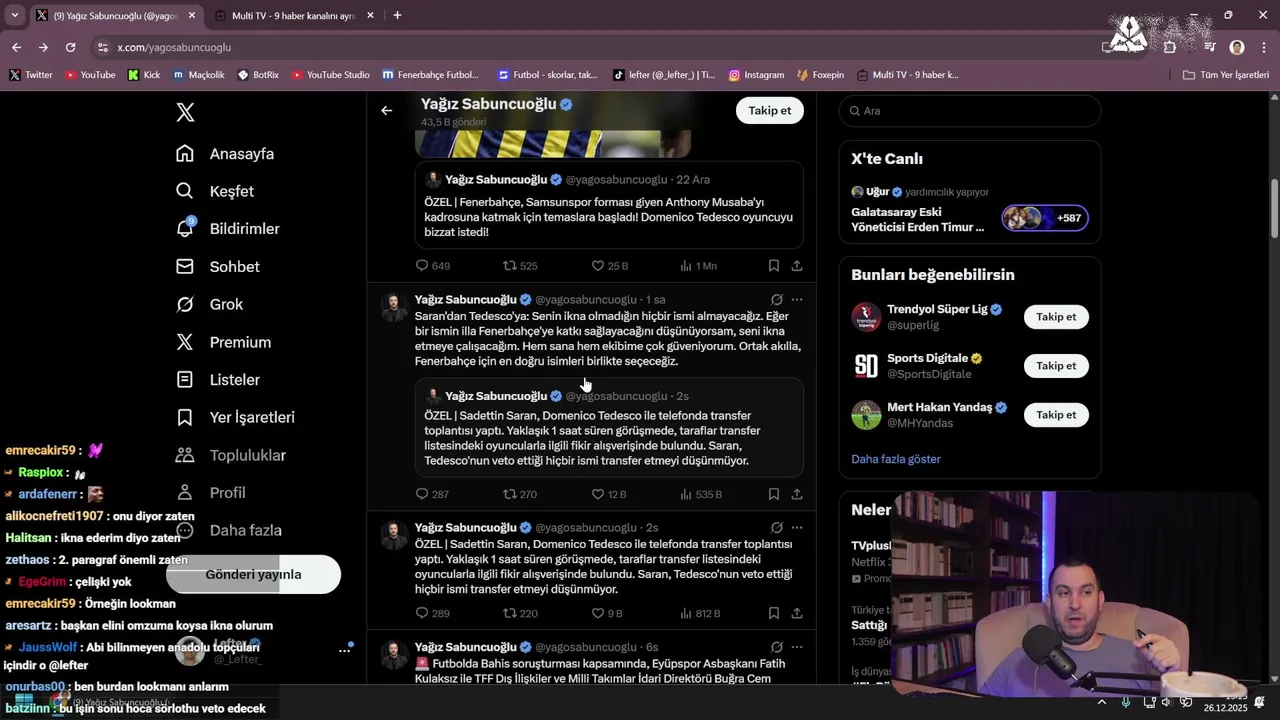Open browser tab list dropdown arrow

(14, 16)
